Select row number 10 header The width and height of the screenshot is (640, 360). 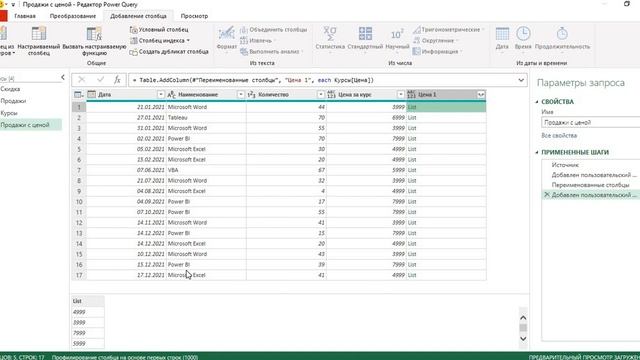79,202
